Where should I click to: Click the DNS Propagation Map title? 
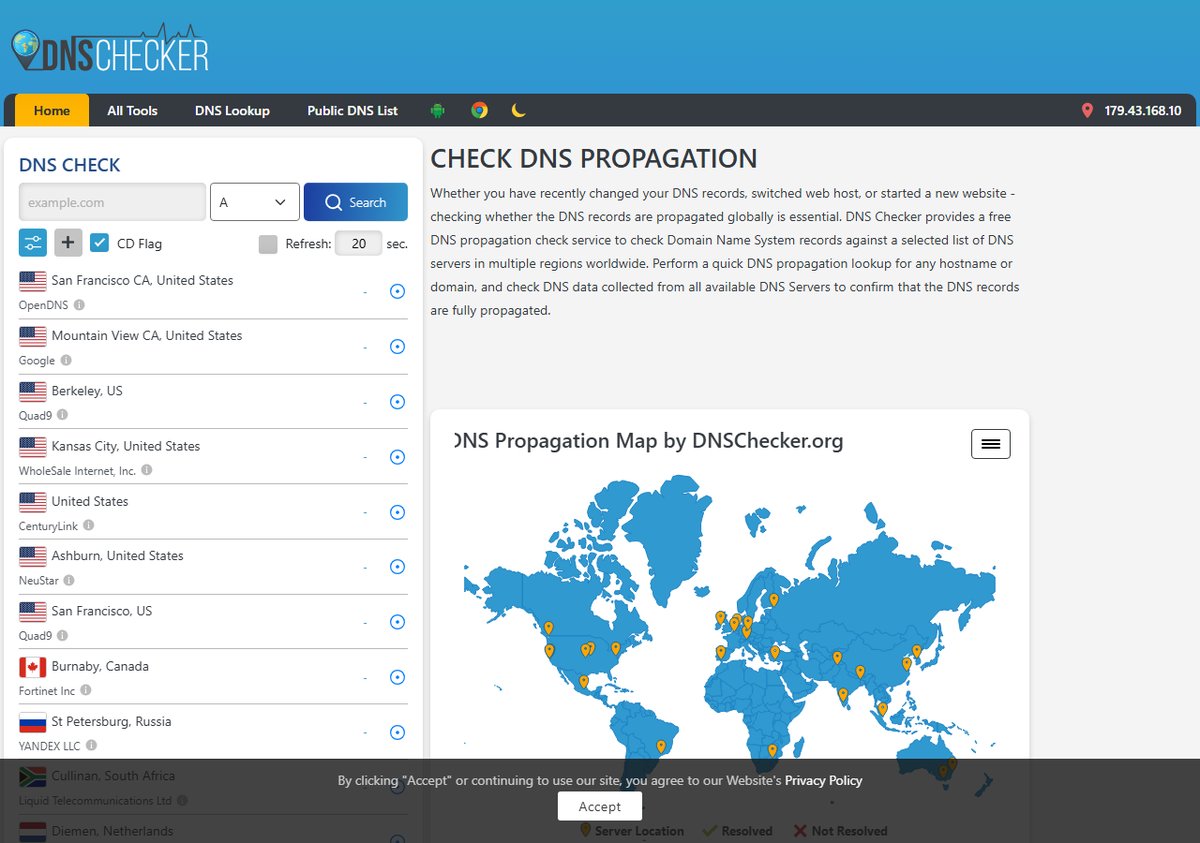[x=648, y=441]
